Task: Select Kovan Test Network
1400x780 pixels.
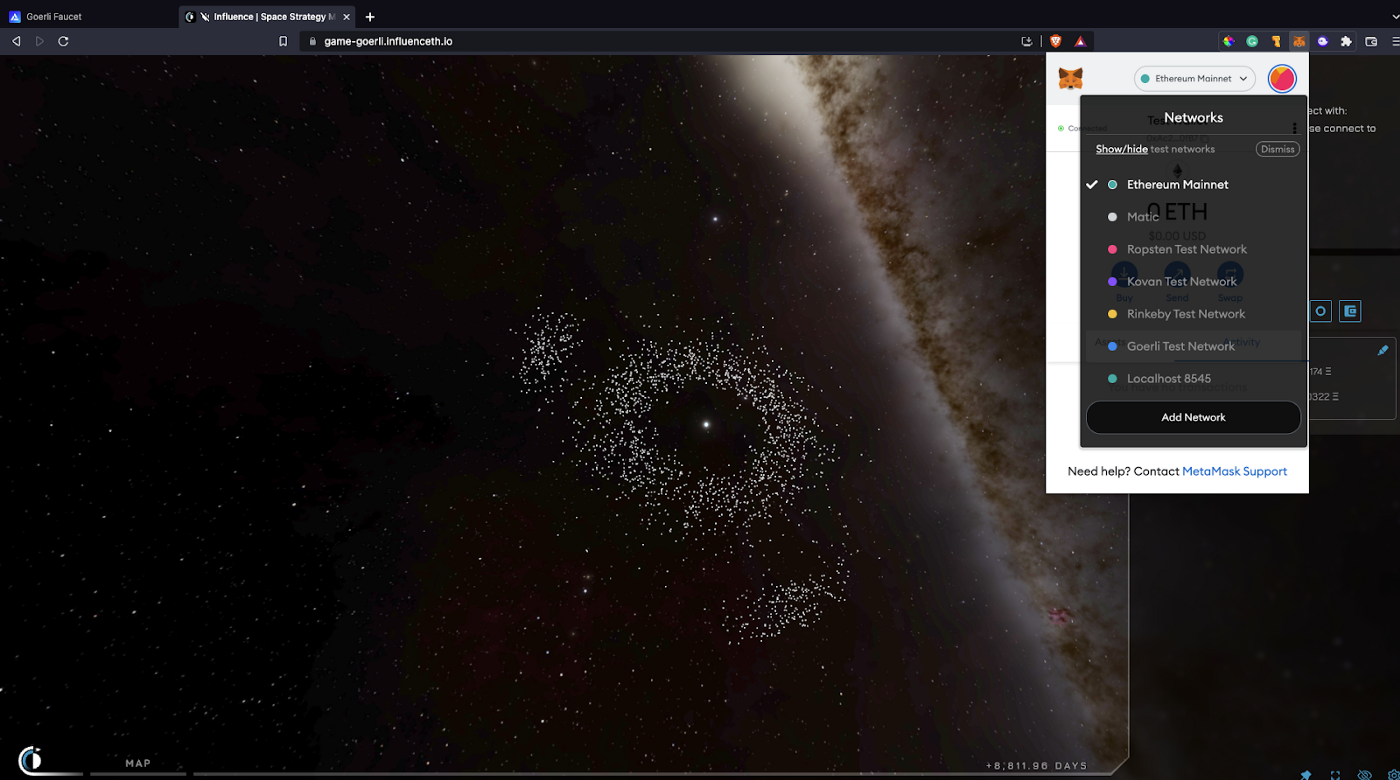Action: coord(1194,281)
